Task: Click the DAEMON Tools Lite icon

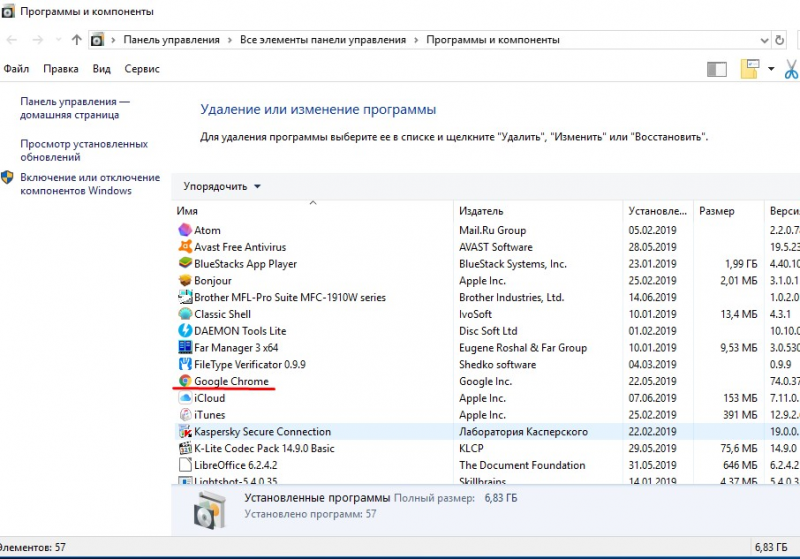Action: tap(185, 331)
